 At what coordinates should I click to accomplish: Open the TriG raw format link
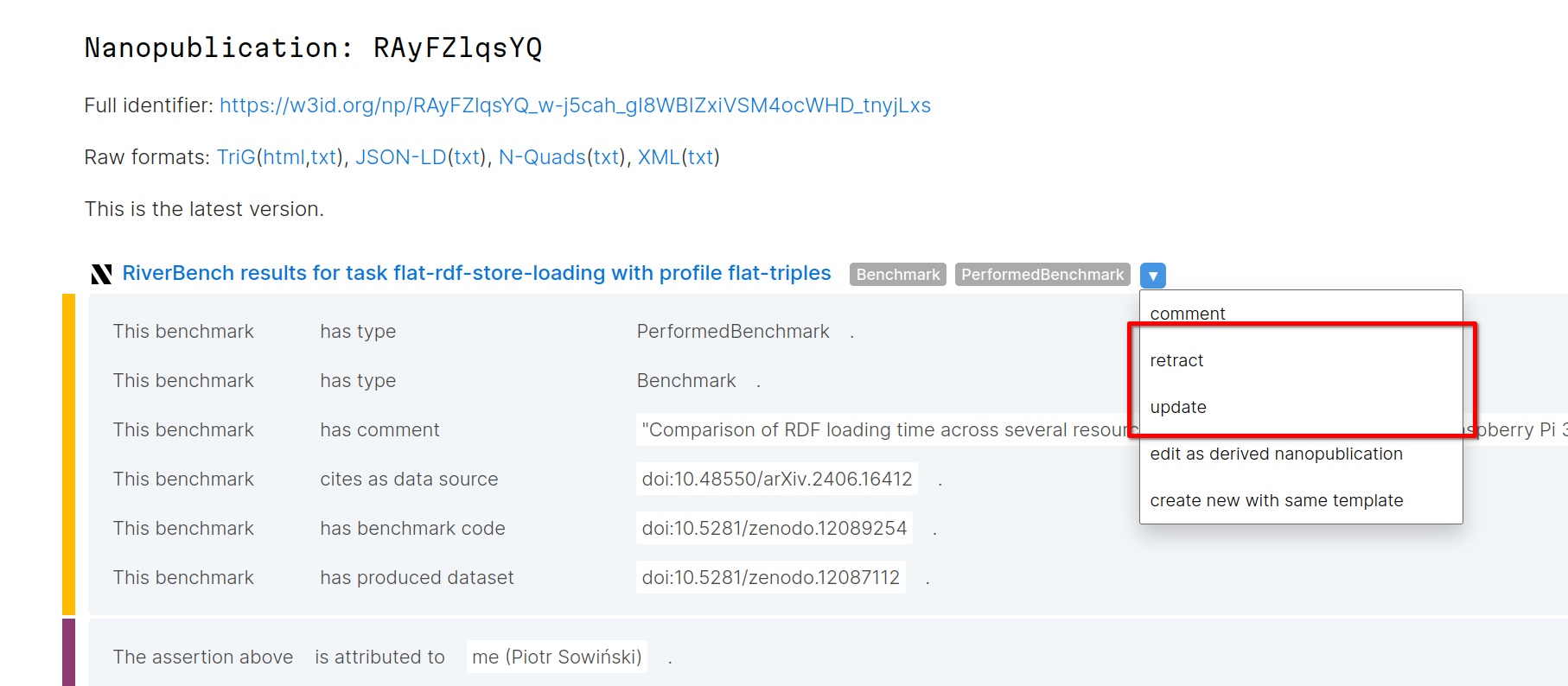click(x=234, y=157)
